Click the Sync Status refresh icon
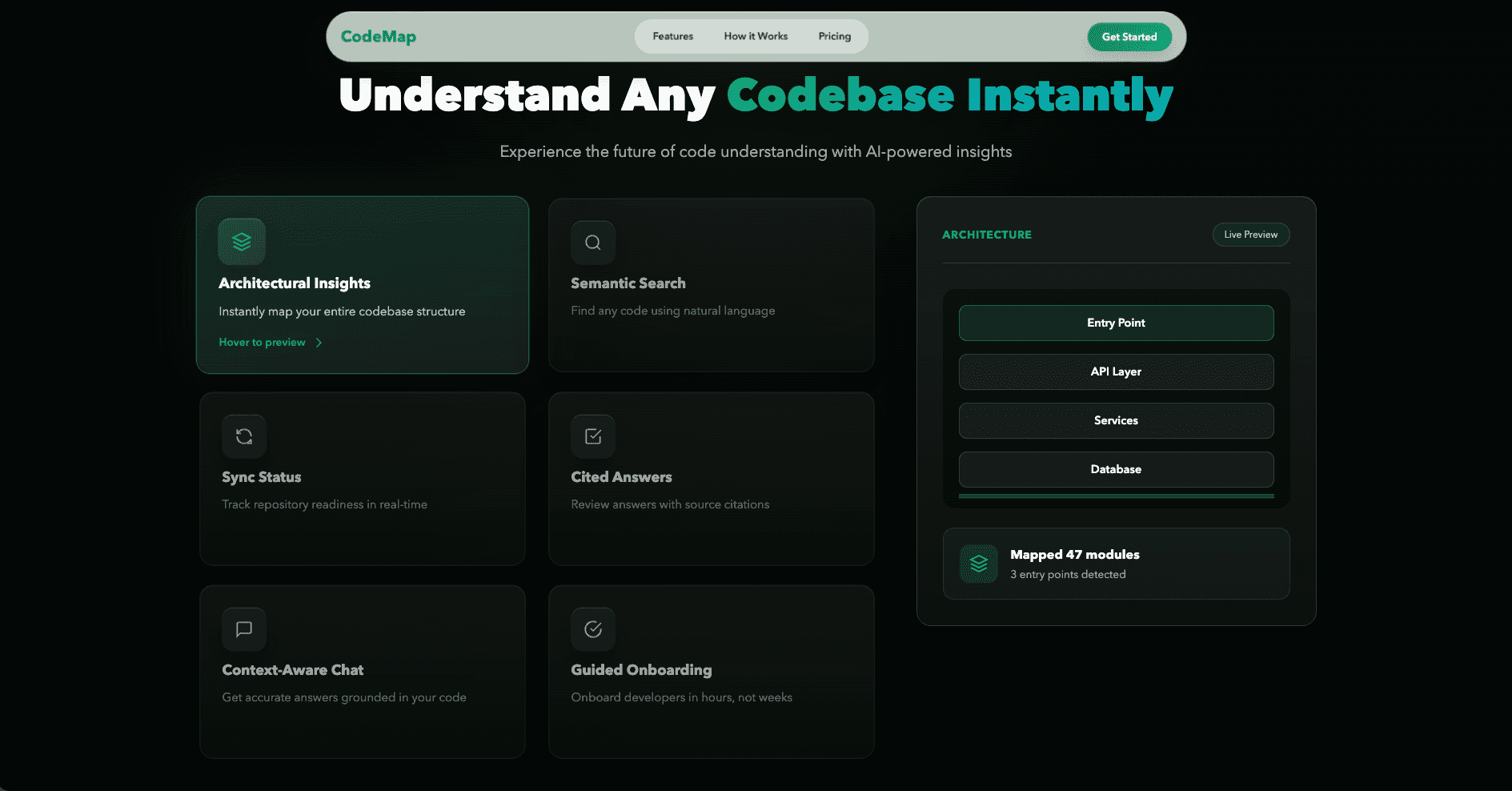1512x791 pixels. click(x=244, y=436)
